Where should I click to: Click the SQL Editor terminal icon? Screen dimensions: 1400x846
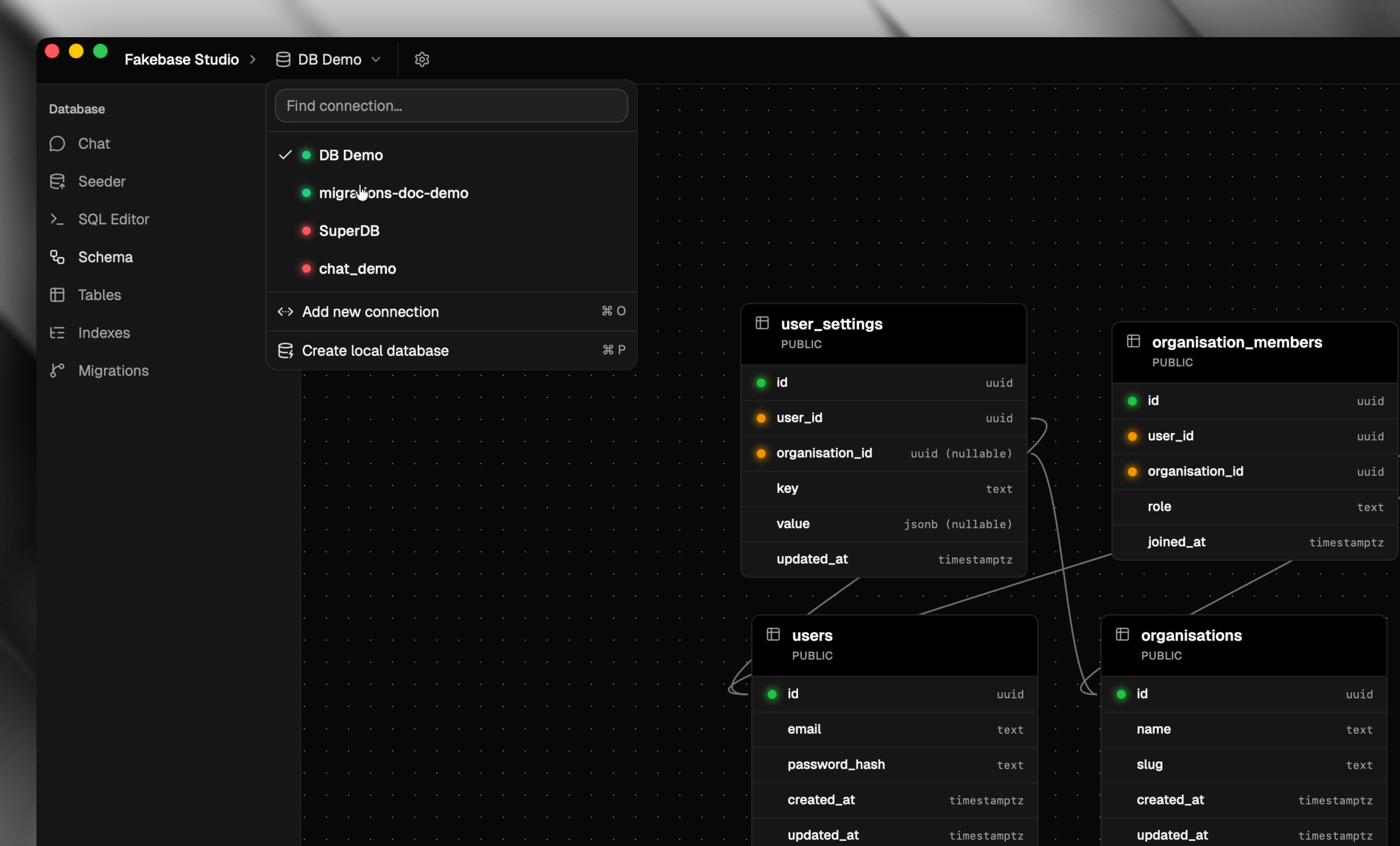[57, 219]
